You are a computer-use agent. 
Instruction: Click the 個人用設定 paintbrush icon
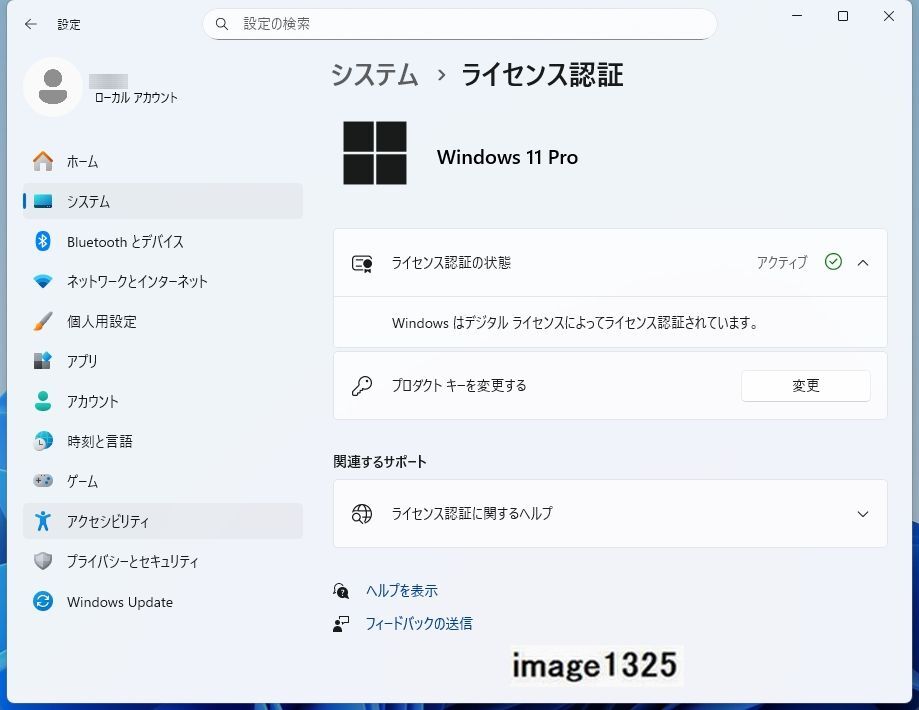tap(43, 321)
